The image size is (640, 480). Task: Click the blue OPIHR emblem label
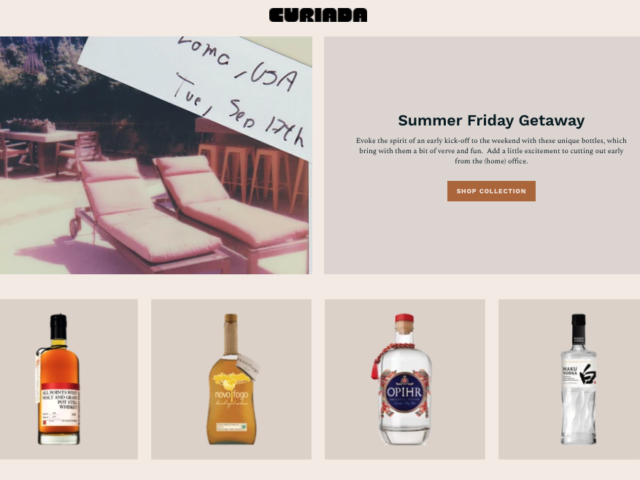point(404,392)
